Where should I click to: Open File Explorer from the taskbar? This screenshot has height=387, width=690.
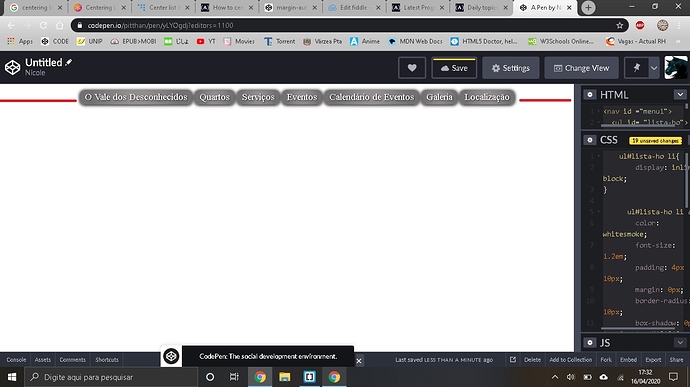pos(285,377)
